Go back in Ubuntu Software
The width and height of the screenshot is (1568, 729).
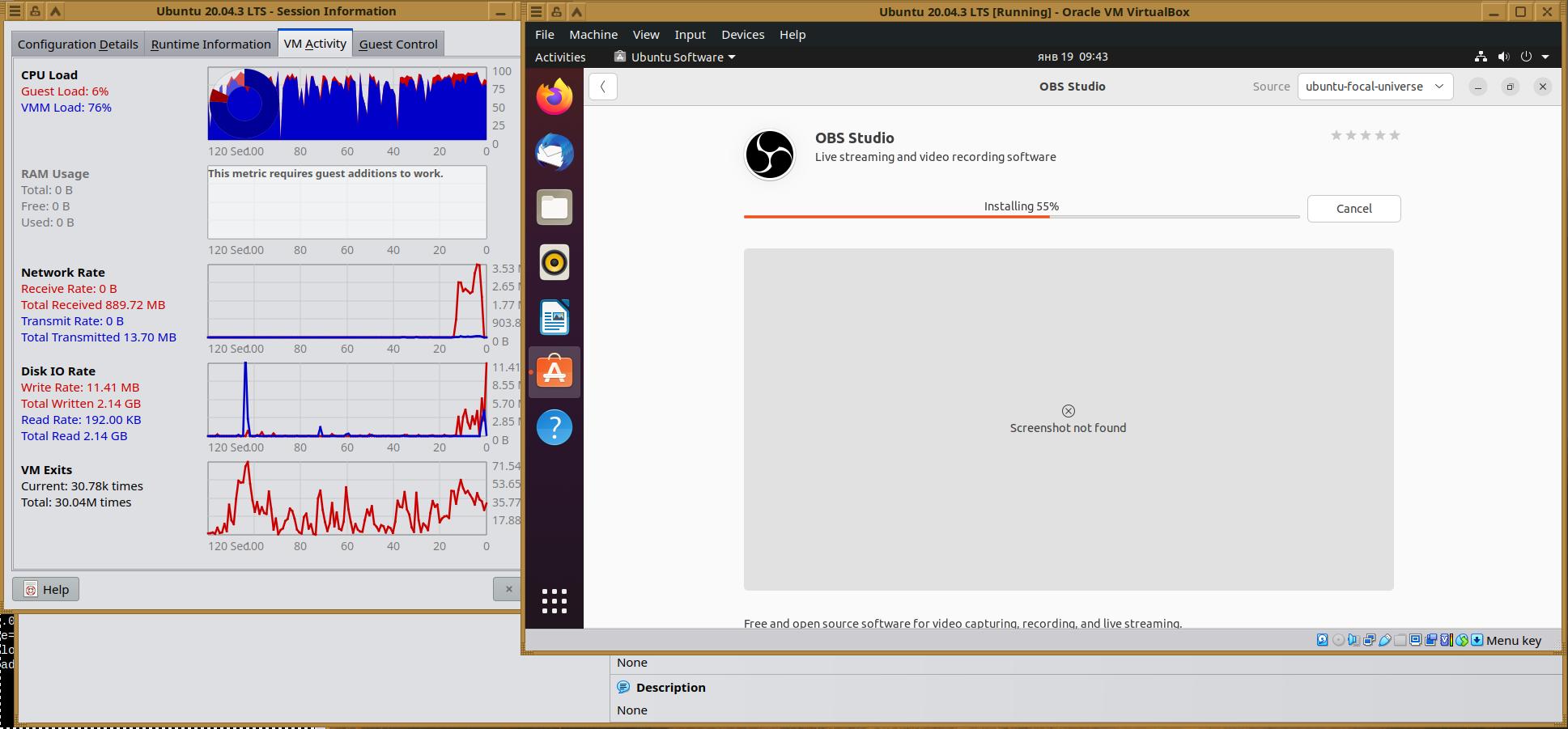coord(603,87)
